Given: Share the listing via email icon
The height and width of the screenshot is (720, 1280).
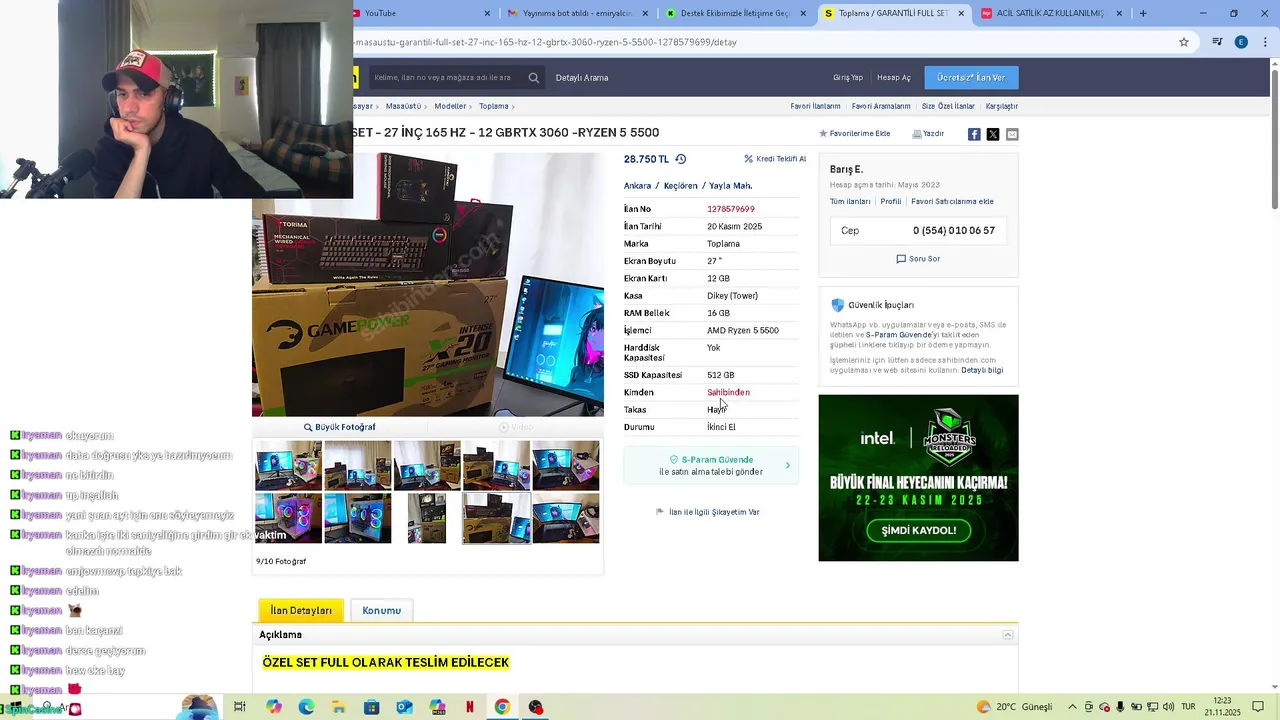Looking at the screenshot, I should coord(1012,134).
